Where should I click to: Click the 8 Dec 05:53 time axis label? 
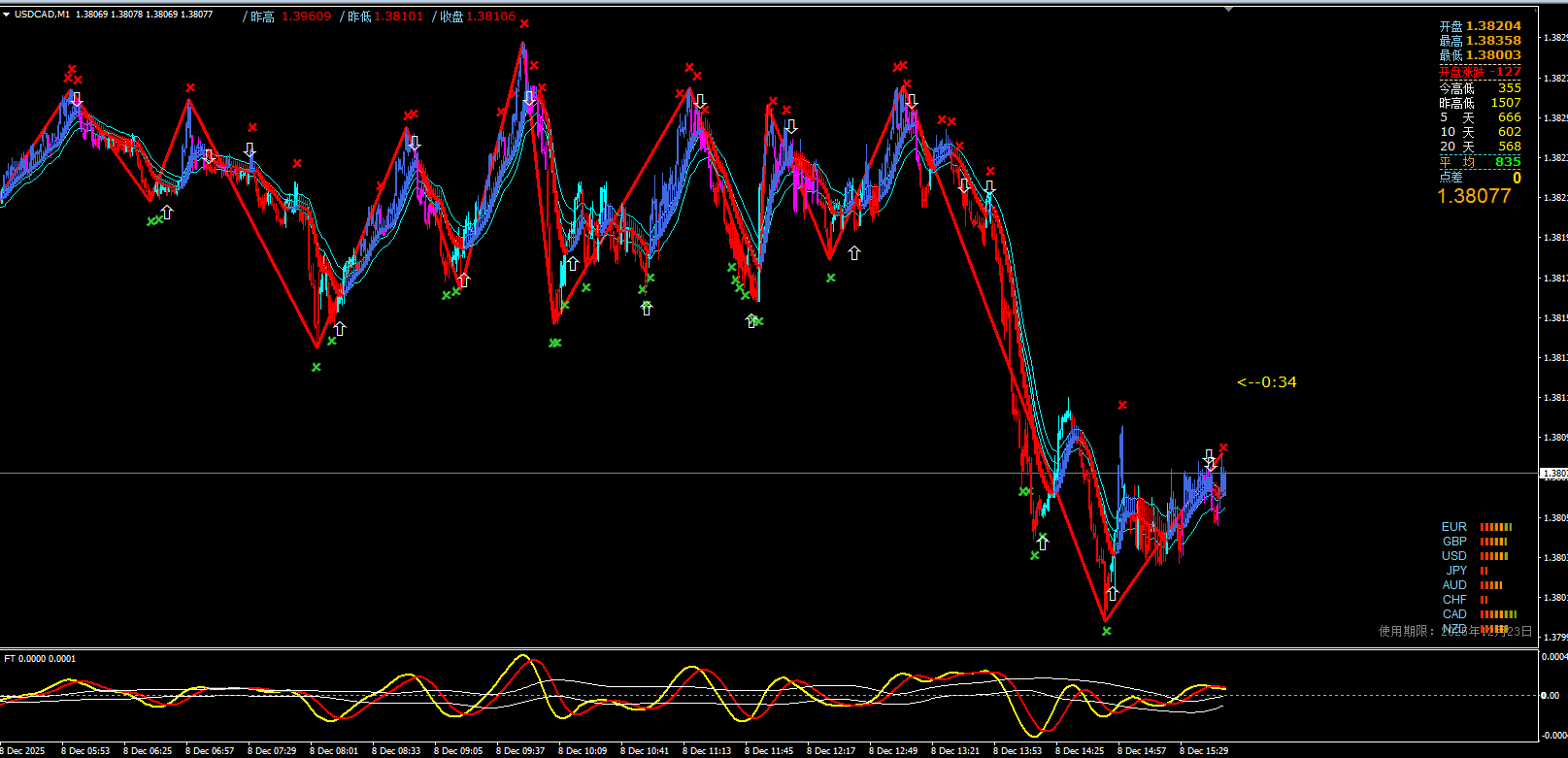click(x=85, y=750)
